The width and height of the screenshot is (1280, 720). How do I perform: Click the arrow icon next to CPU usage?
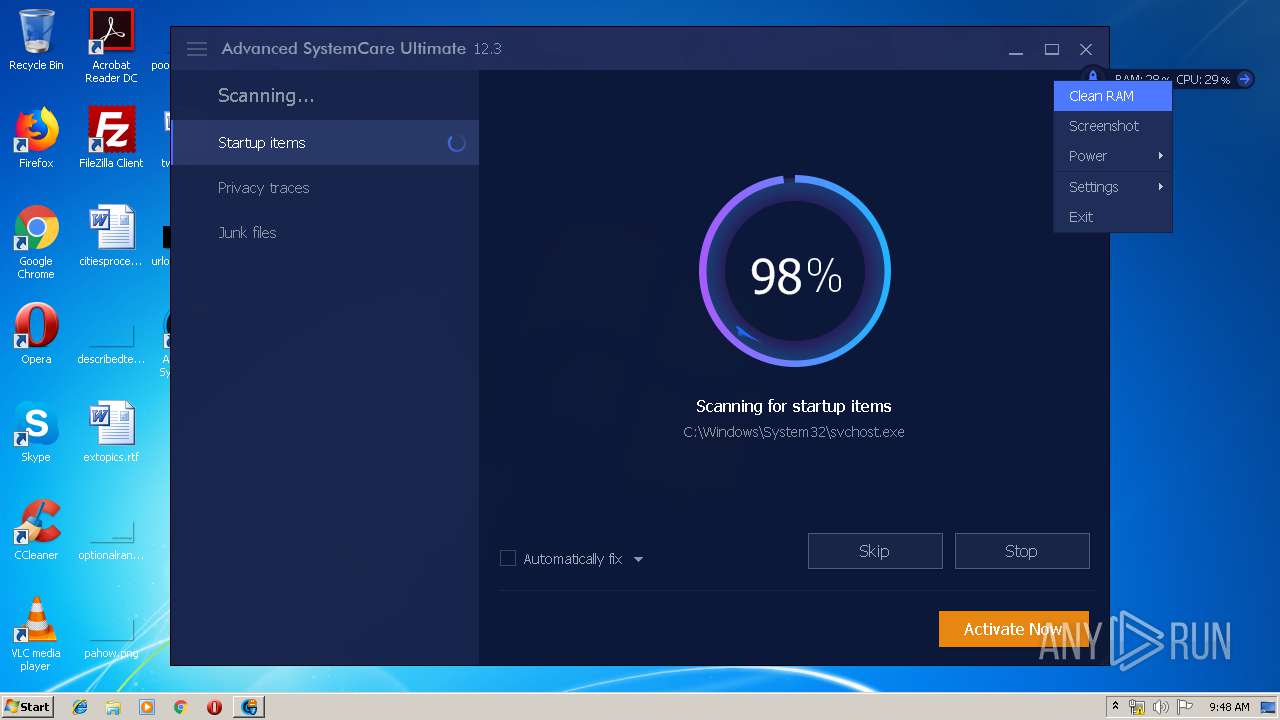[1244, 79]
